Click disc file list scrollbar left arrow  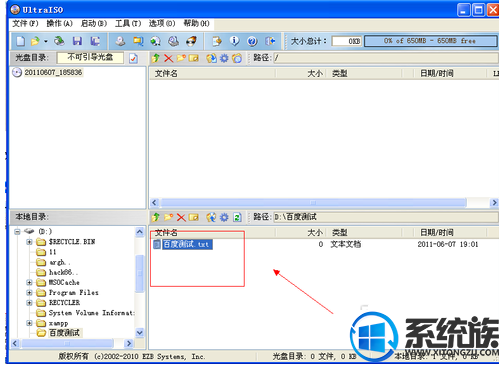154,202
